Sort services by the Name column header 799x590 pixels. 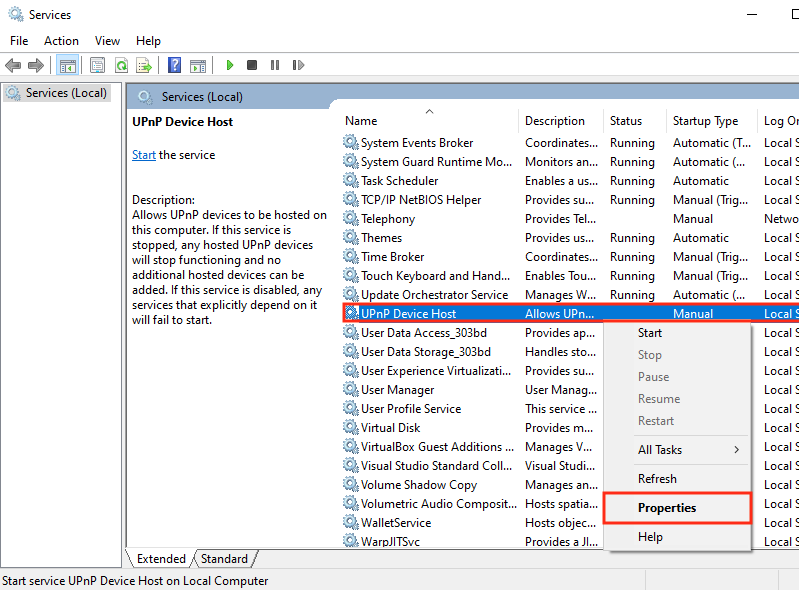(362, 121)
